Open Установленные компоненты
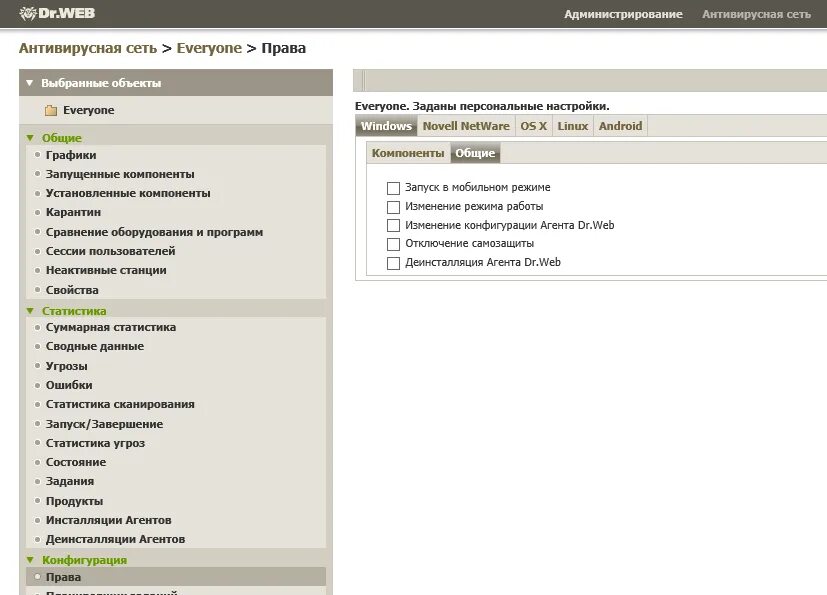The width and height of the screenshot is (827, 595). [128, 193]
